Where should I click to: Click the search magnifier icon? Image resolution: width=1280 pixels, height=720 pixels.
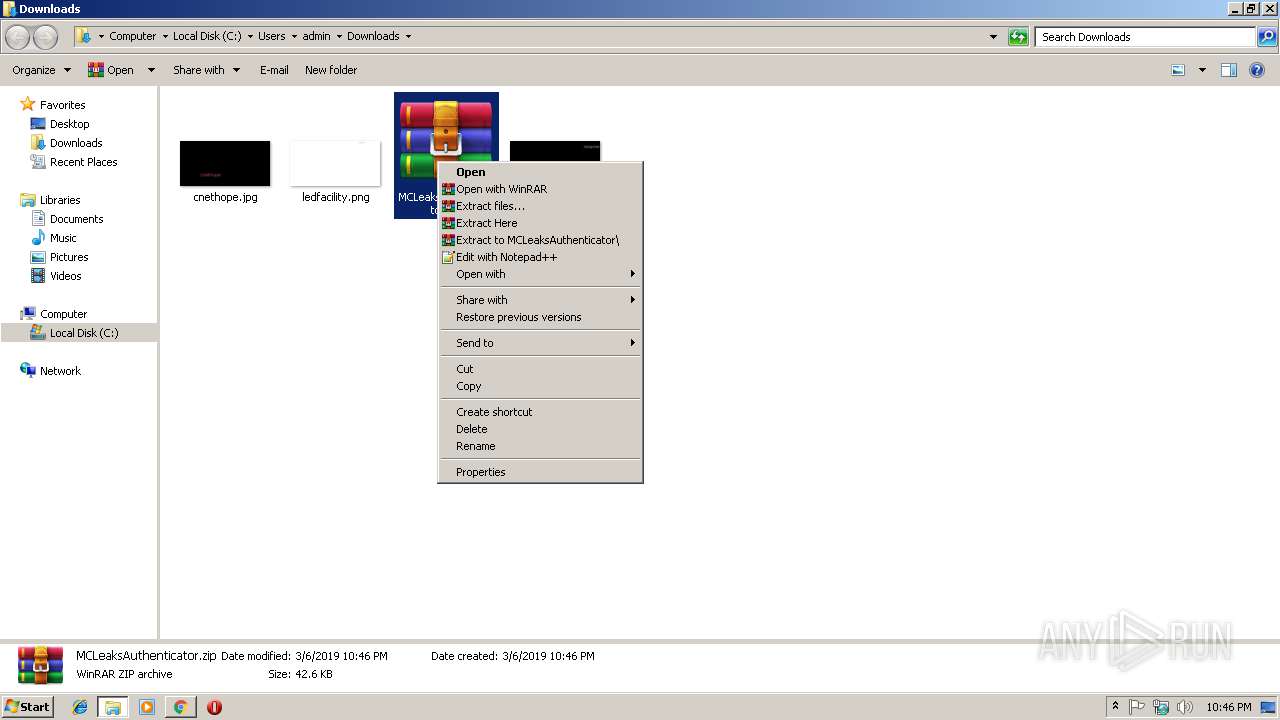[x=1267, y=37]
